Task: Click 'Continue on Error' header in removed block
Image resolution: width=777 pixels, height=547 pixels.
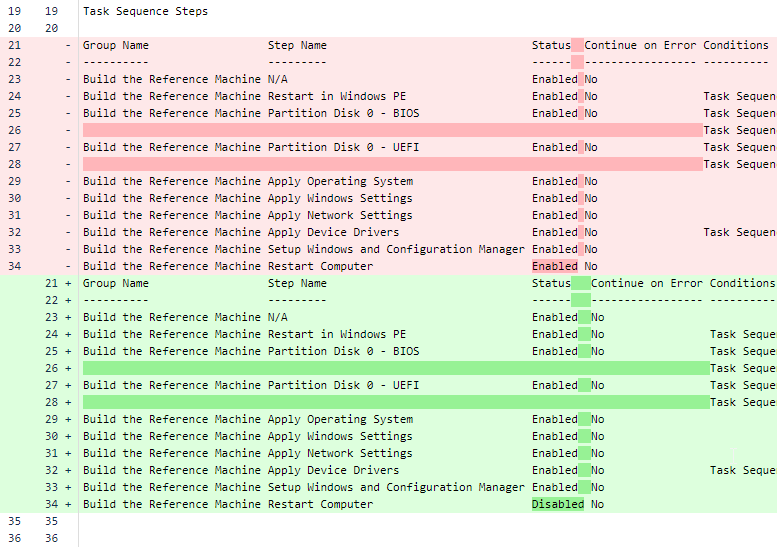Action: 640,45
